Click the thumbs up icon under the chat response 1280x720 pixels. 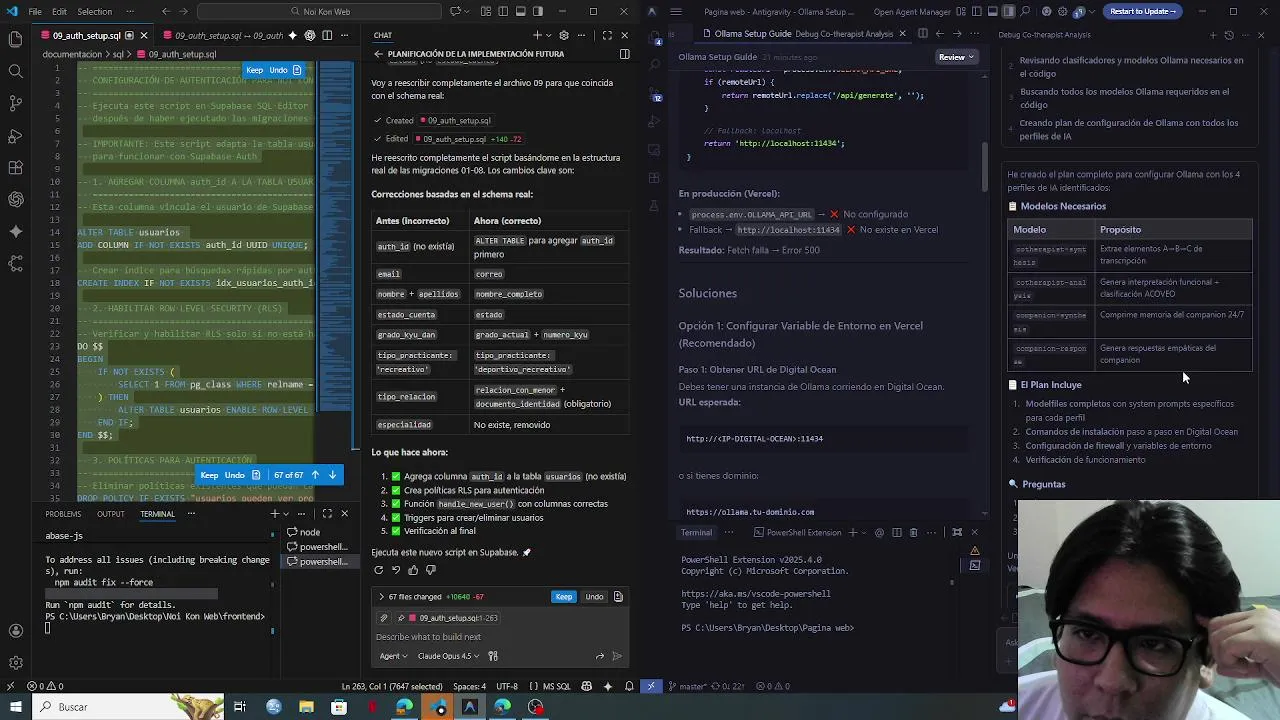coord(413,570)
